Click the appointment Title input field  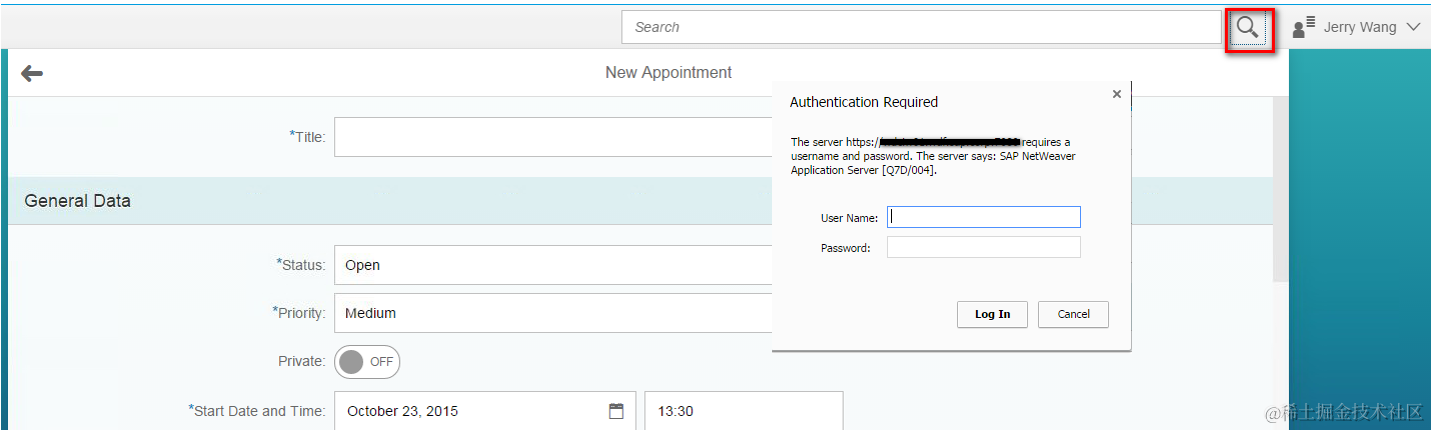click(553, 137)
